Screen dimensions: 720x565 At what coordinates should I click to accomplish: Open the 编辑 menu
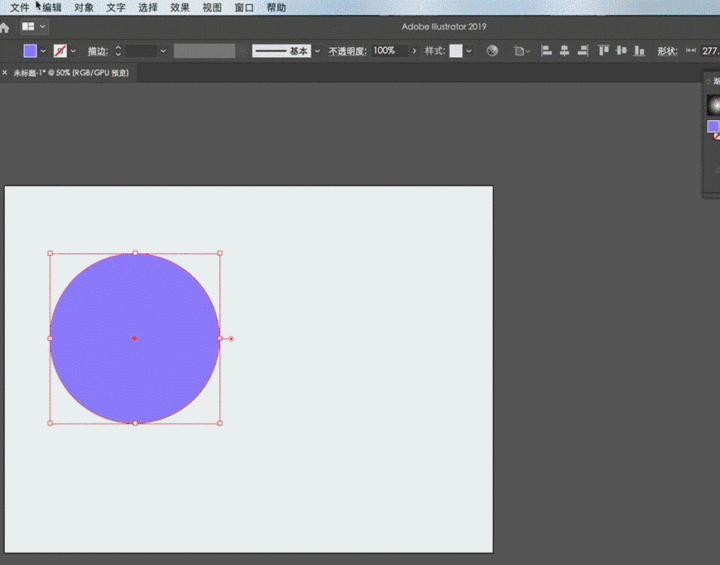52,8
